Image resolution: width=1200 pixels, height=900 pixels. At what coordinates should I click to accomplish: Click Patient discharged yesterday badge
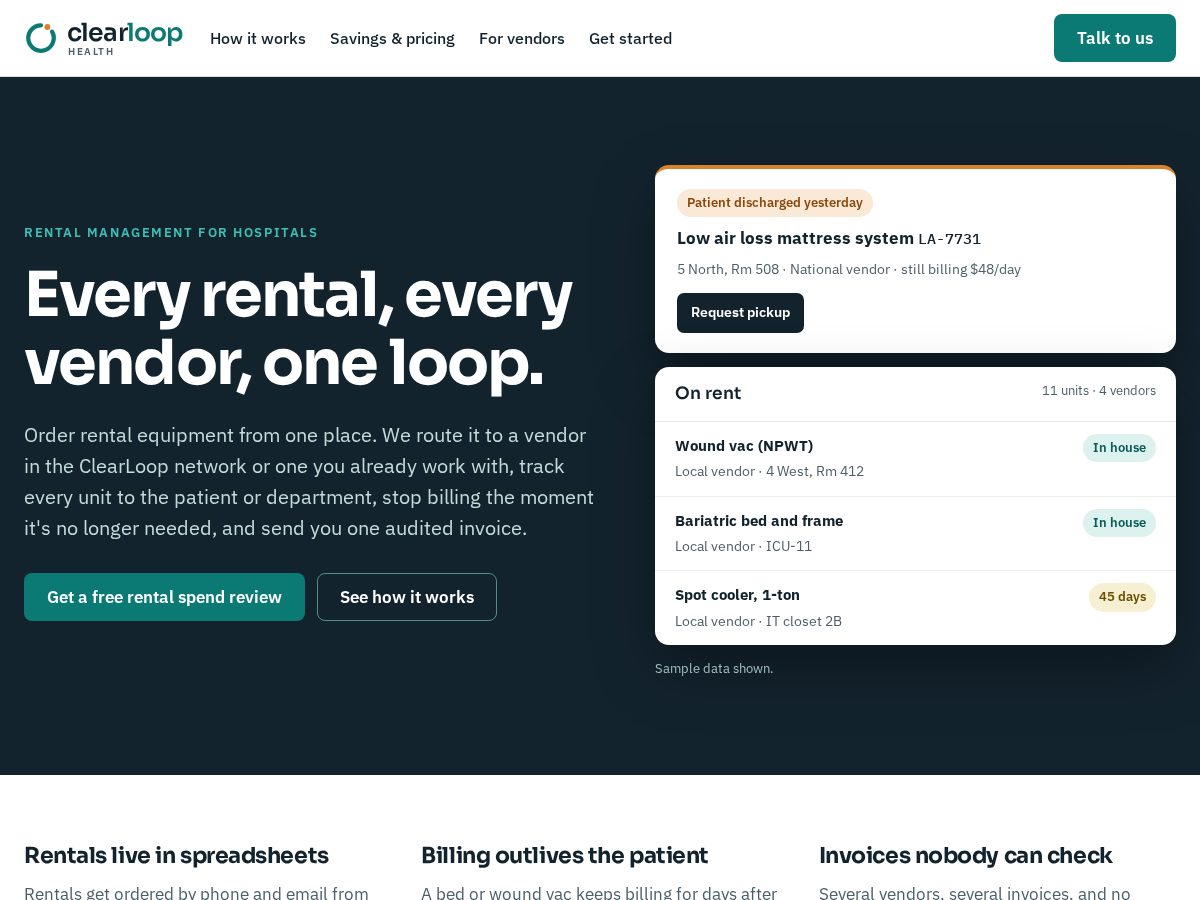pyautogui.click(x=775, y=203)
